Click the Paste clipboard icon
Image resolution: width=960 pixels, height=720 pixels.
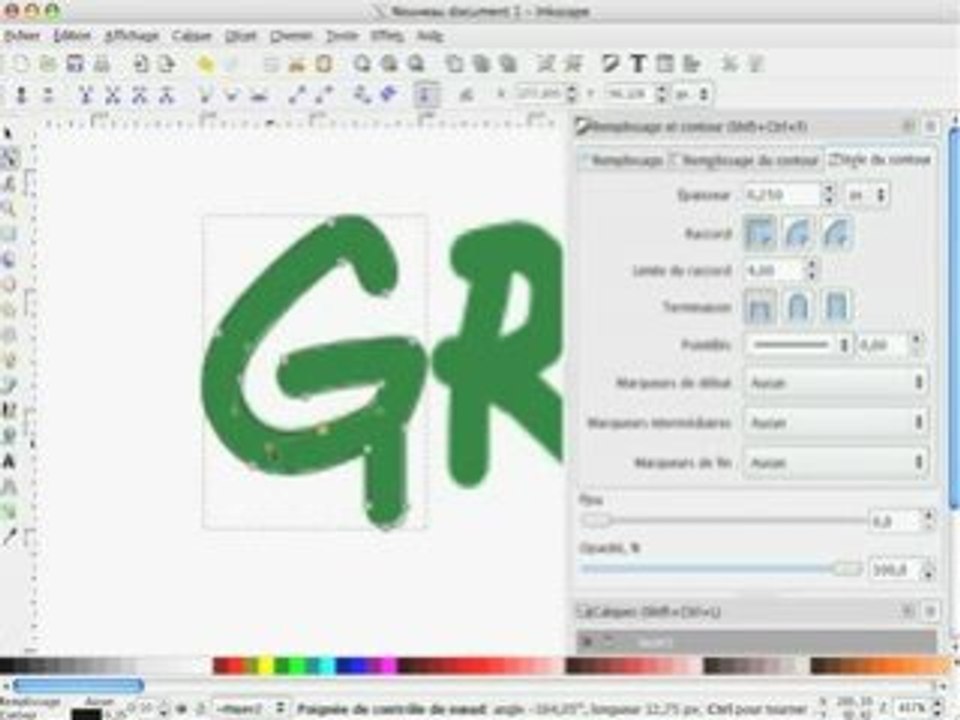click(x=324, y=64)
